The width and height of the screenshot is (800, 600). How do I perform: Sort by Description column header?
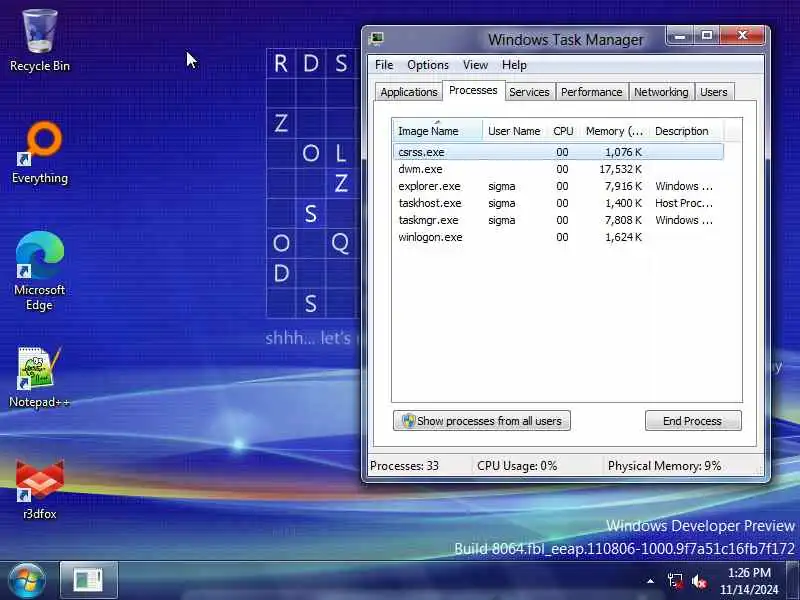click(686, 131)
